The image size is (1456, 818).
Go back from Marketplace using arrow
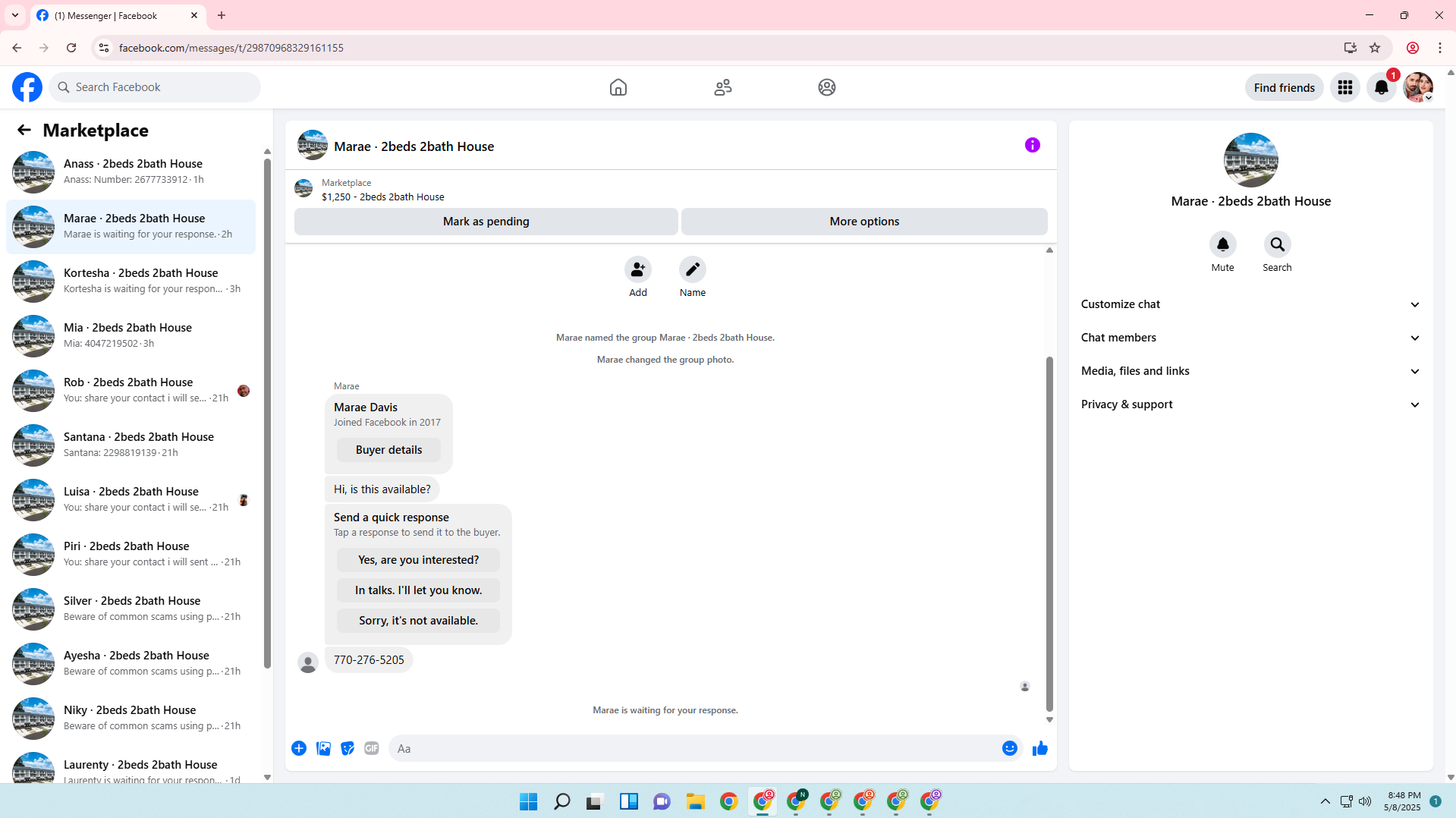[24, 130]
